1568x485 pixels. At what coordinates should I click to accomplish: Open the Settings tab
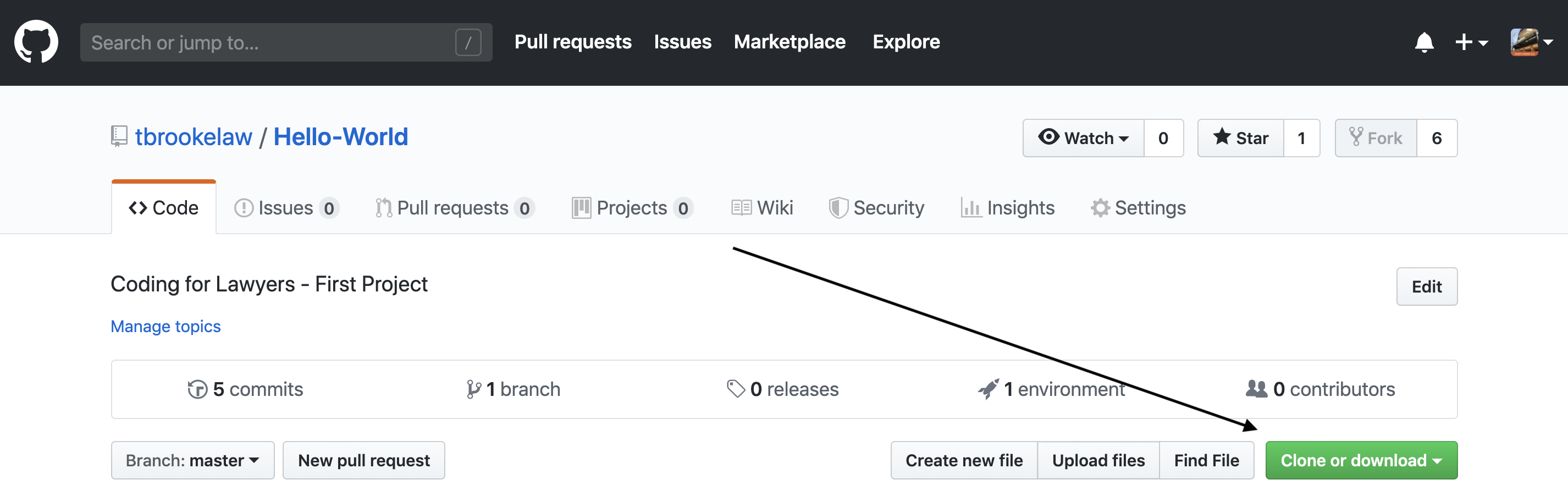[1138, 207]
